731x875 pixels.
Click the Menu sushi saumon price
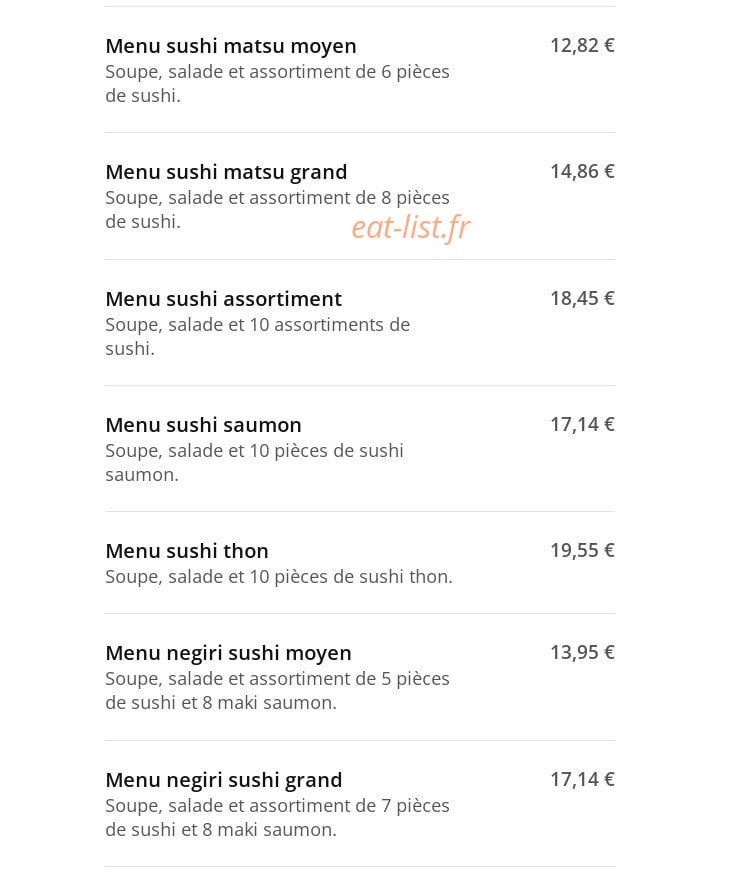point(582,424)
